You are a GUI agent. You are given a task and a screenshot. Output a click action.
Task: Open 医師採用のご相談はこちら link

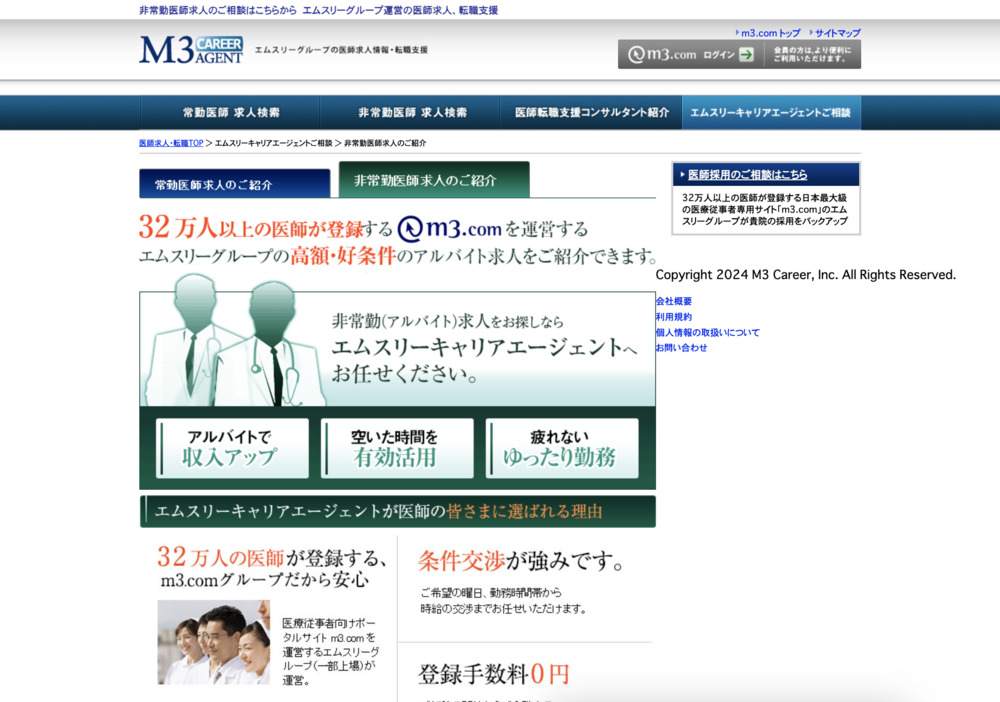(x=747, y=175)
